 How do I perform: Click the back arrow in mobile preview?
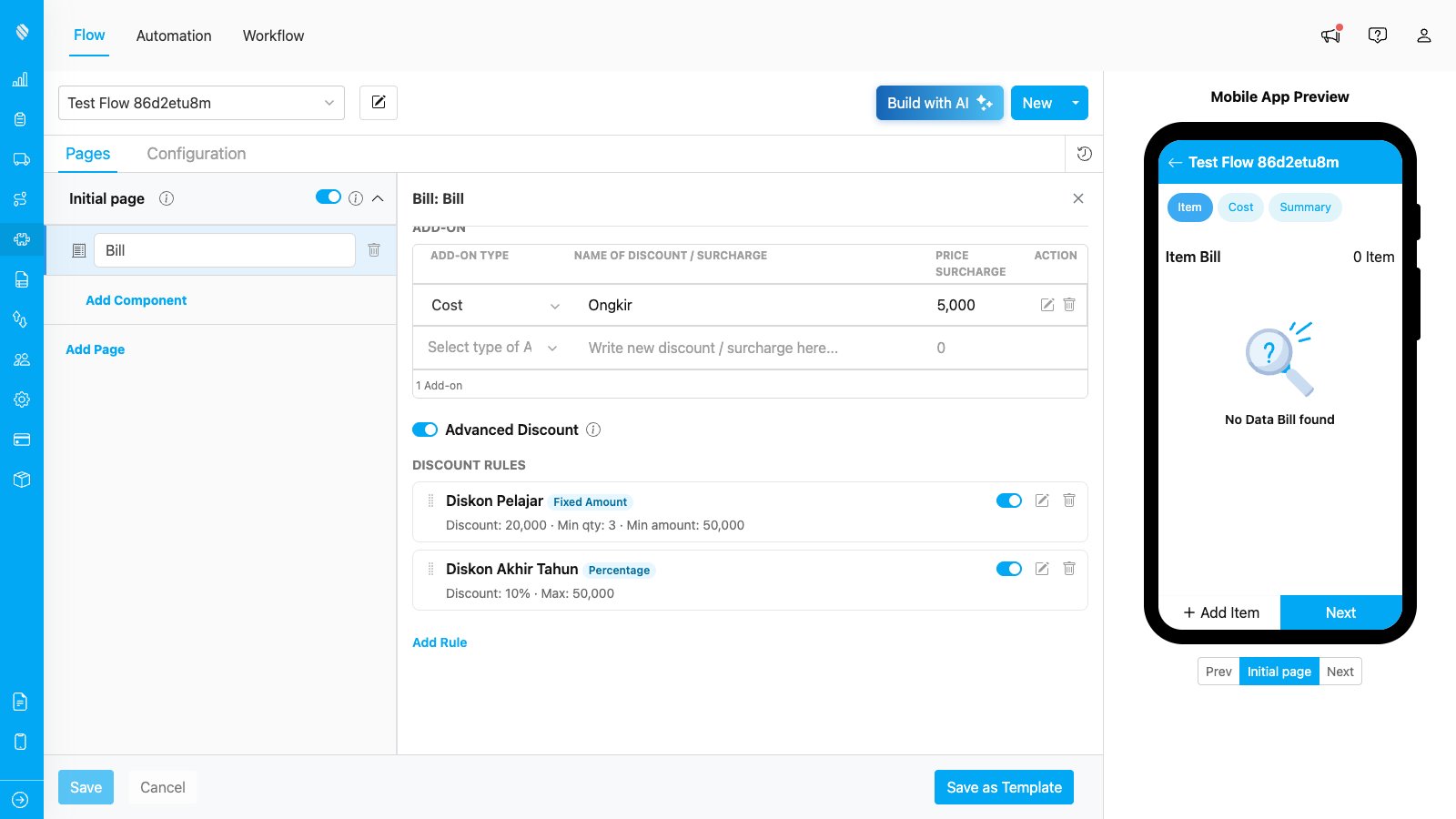(x=1175, y=163)
